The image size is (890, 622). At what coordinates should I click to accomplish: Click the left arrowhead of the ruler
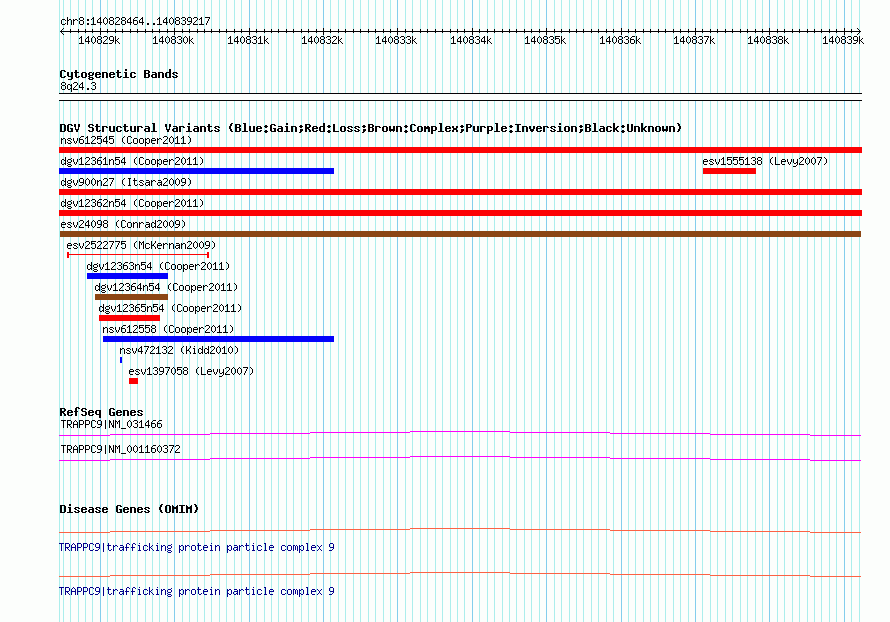(61, 32)
